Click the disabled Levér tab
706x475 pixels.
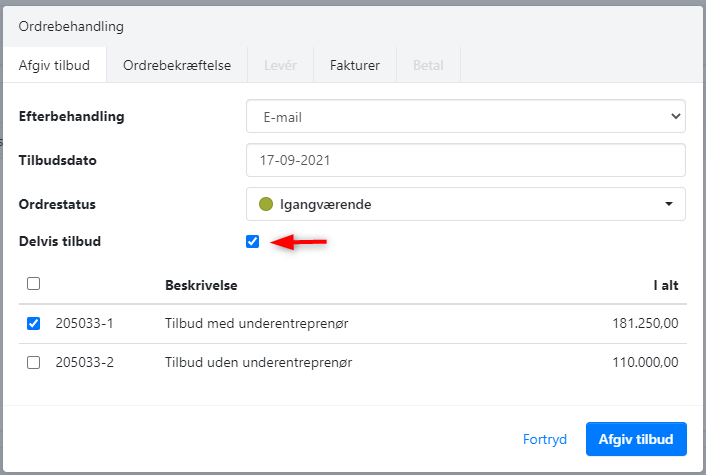(280, 66)
